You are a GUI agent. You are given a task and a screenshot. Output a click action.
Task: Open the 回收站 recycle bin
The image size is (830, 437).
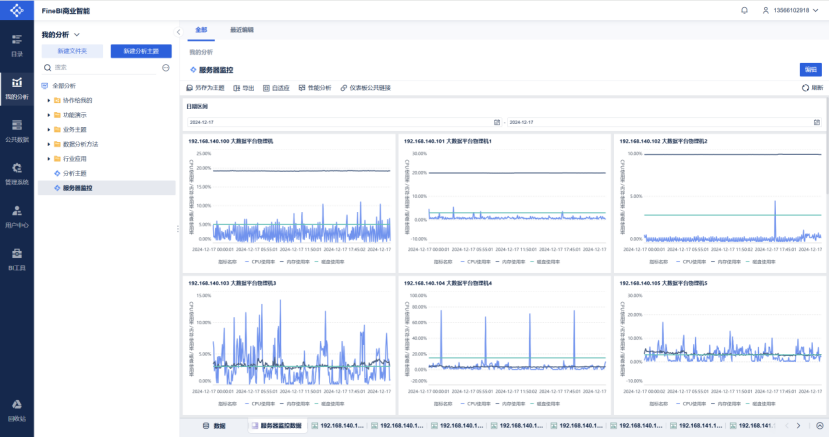click(x=17, y=409)
